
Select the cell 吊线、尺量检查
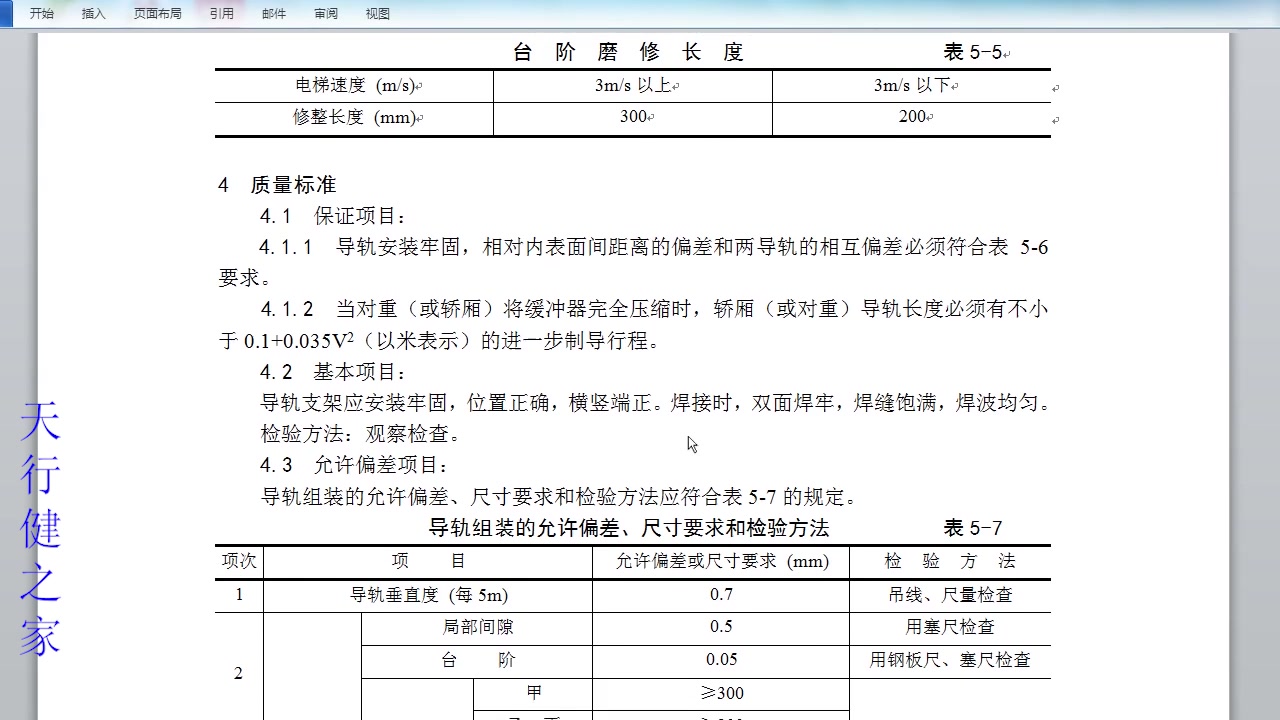(950, 595)
